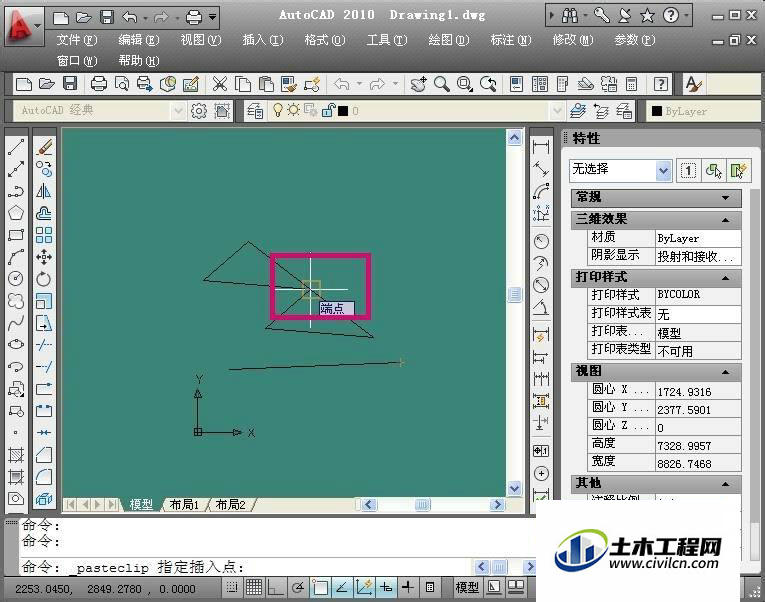Click the vertical scrollbar thumb of drawing area
This screenshot has width=765, height=602.
pos(515,295)
